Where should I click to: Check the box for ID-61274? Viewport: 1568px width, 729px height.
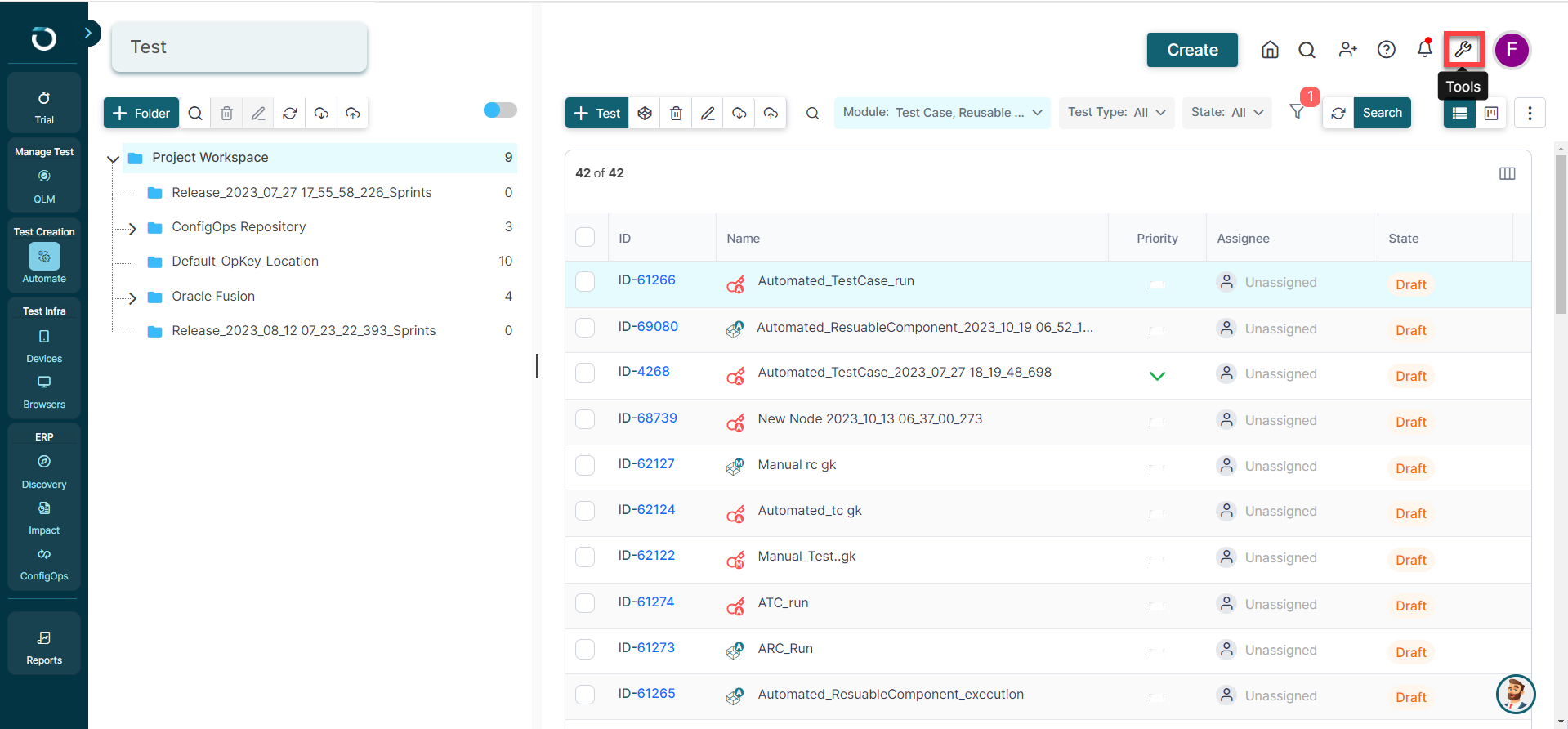coord(585,603)
